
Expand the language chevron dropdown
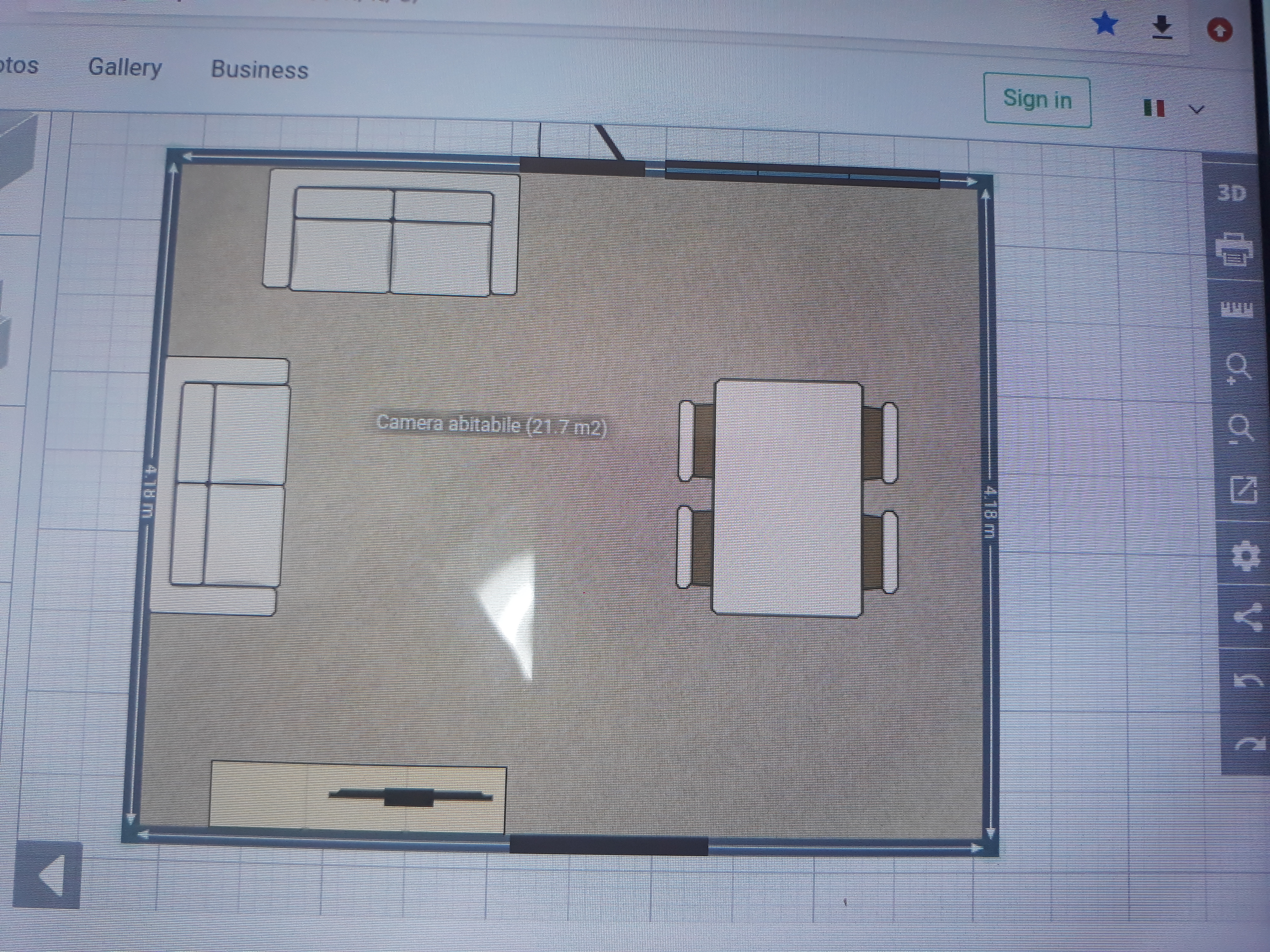[1196, 109]
